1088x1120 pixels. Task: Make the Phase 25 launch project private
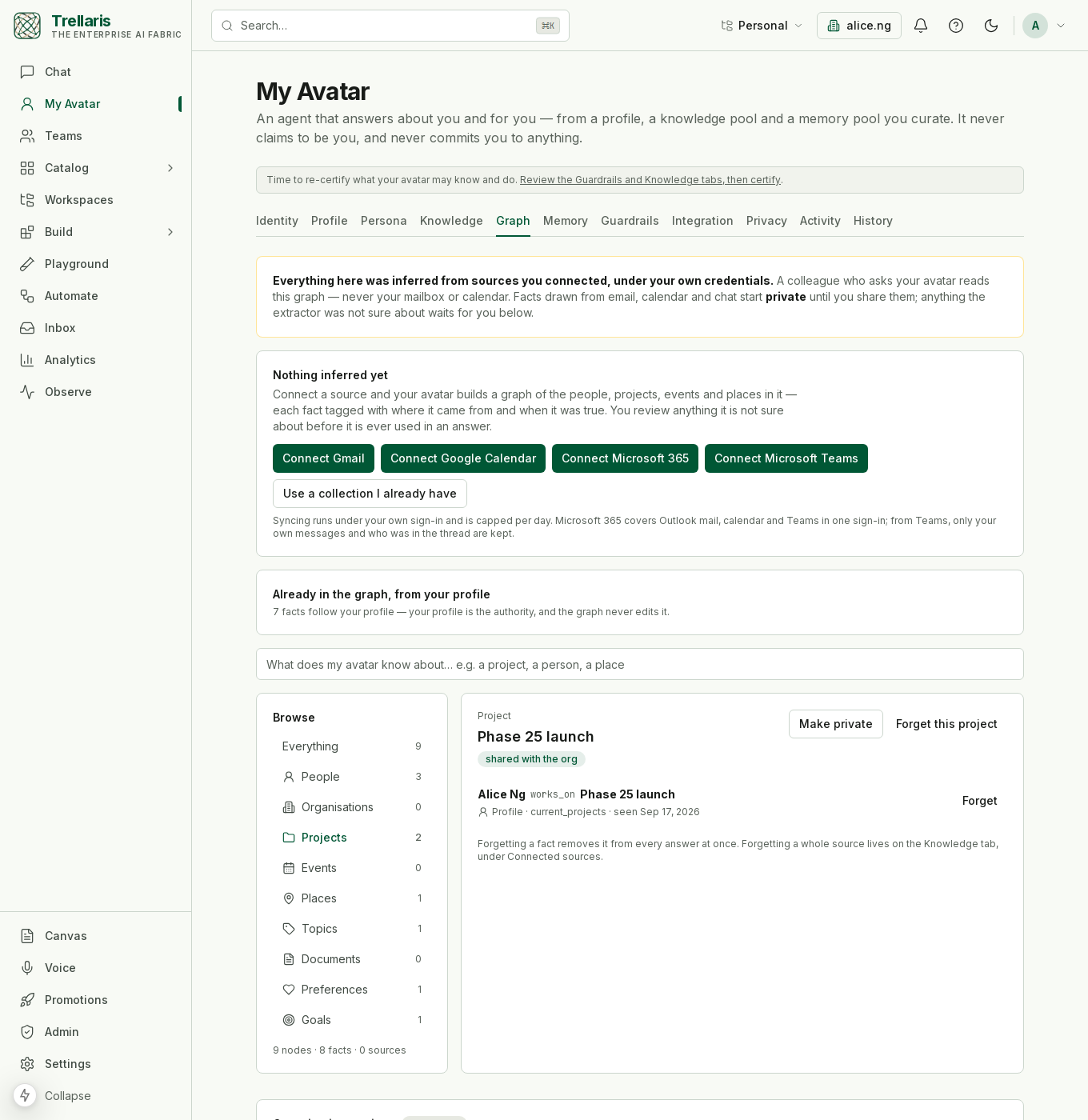(x=836, y=724)
